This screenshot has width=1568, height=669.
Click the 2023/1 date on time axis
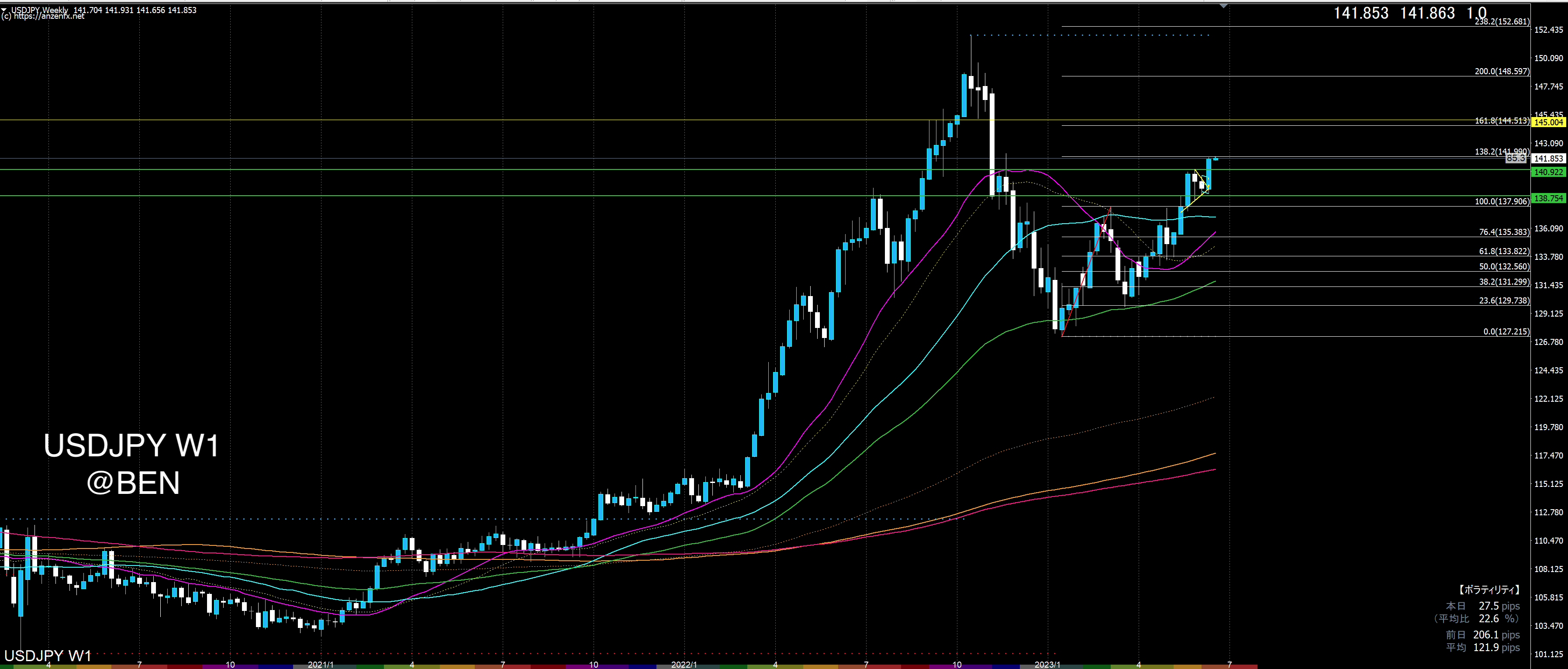point(1047,664)
